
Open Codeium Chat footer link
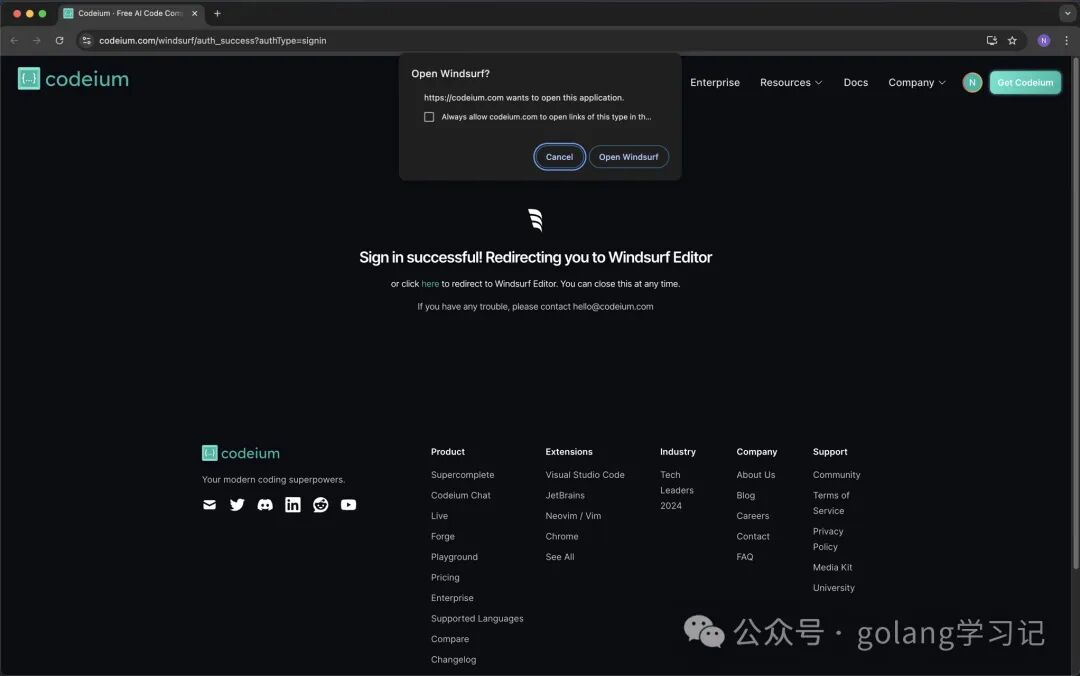click(461, 495)
